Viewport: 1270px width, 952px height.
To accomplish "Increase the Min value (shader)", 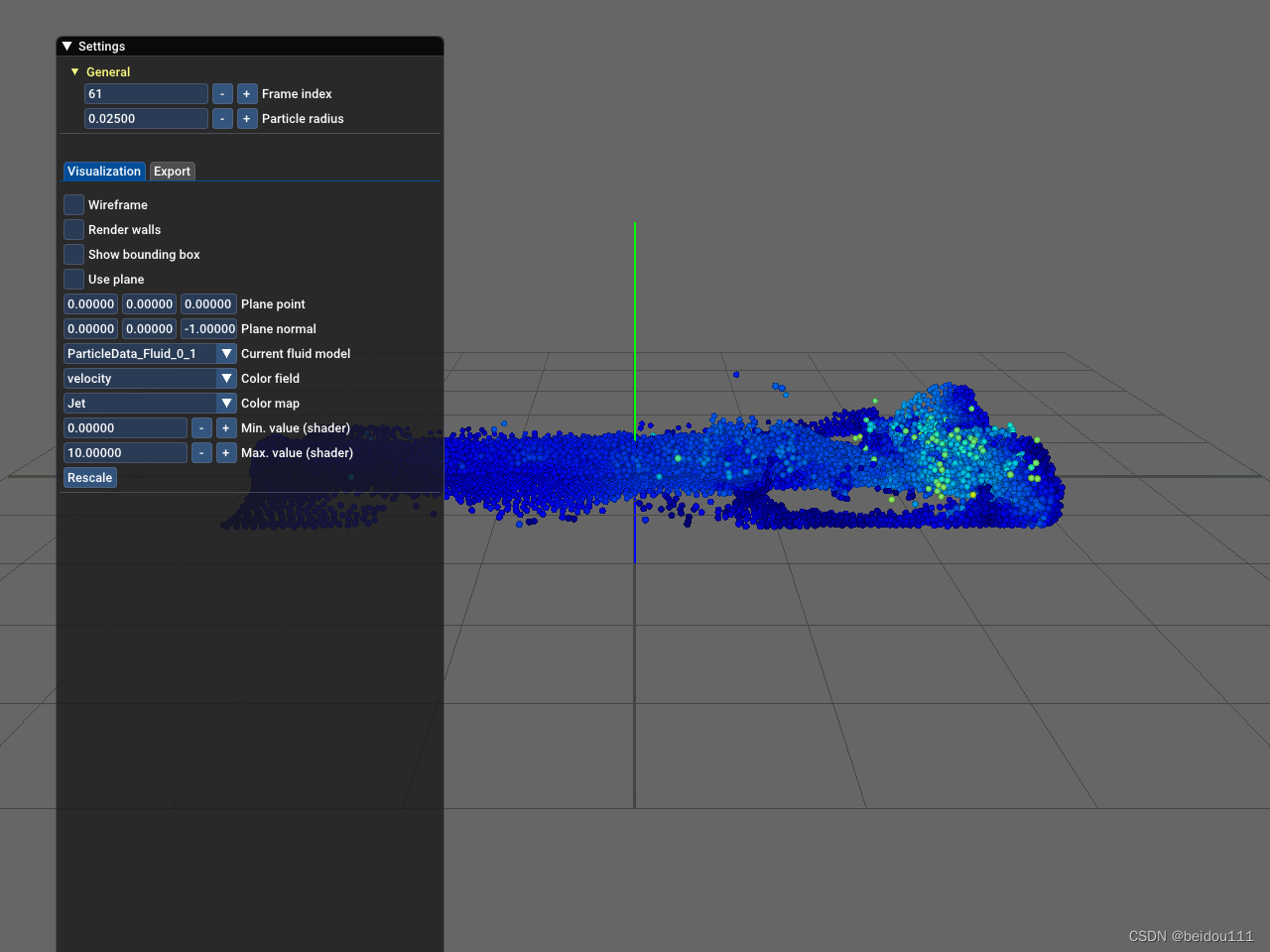I will point(225,427).
